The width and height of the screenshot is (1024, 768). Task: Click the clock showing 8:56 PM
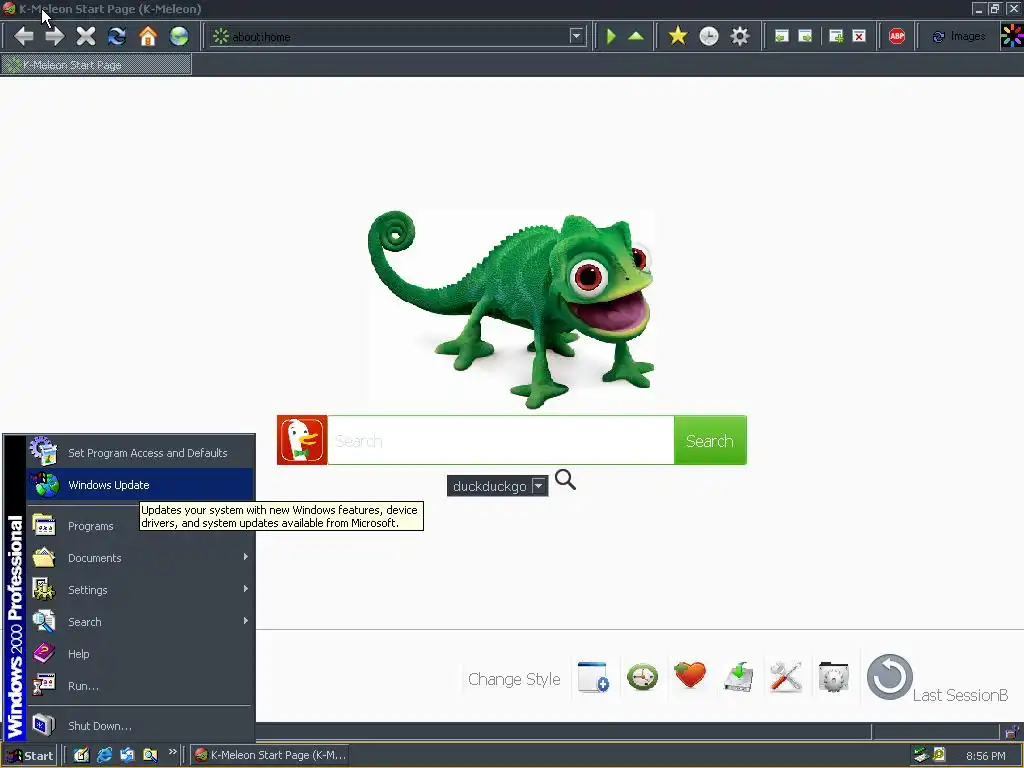tap(985, 756)
